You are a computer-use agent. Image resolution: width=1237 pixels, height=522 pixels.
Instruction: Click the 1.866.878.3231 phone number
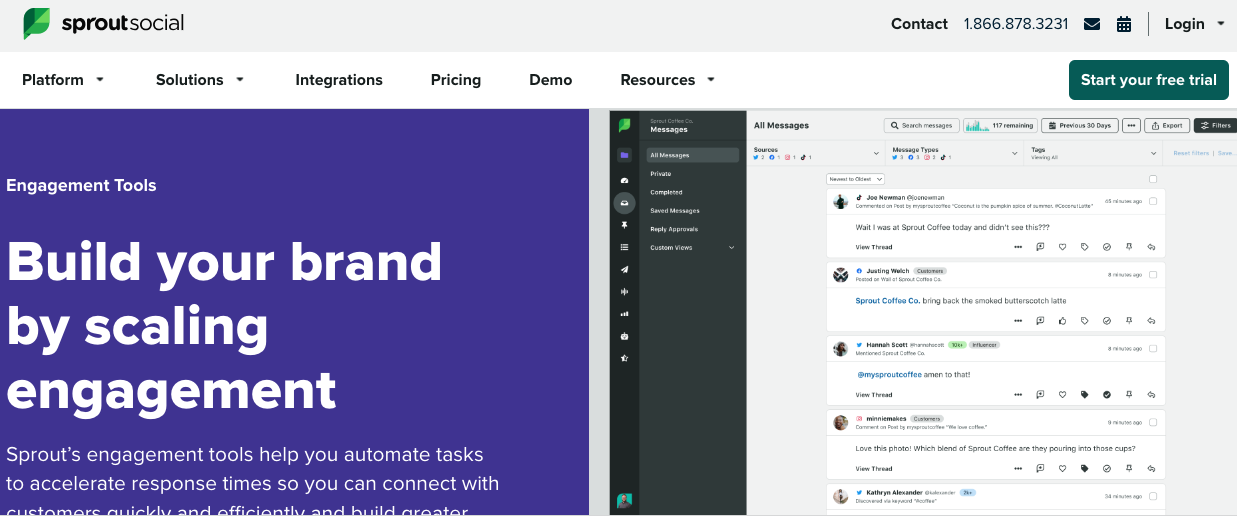coord(1016,24)
